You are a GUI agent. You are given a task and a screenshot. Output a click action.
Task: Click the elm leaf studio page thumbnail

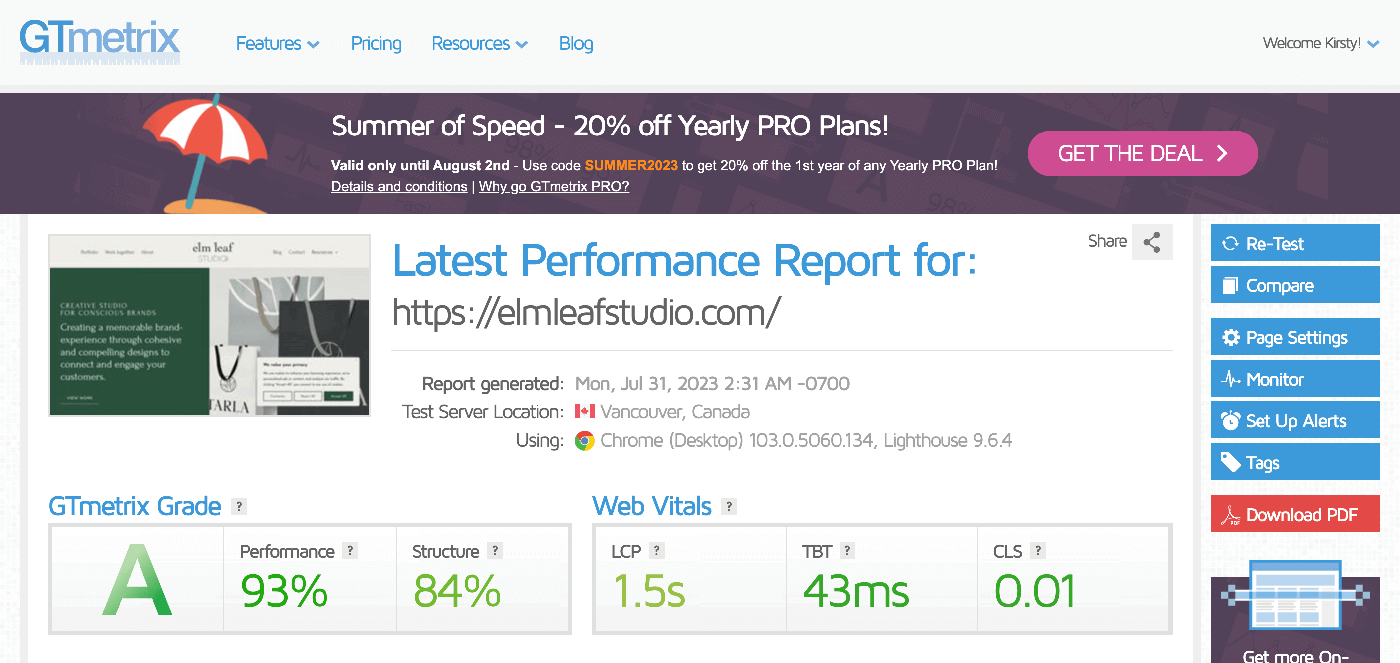coord(209,325)
